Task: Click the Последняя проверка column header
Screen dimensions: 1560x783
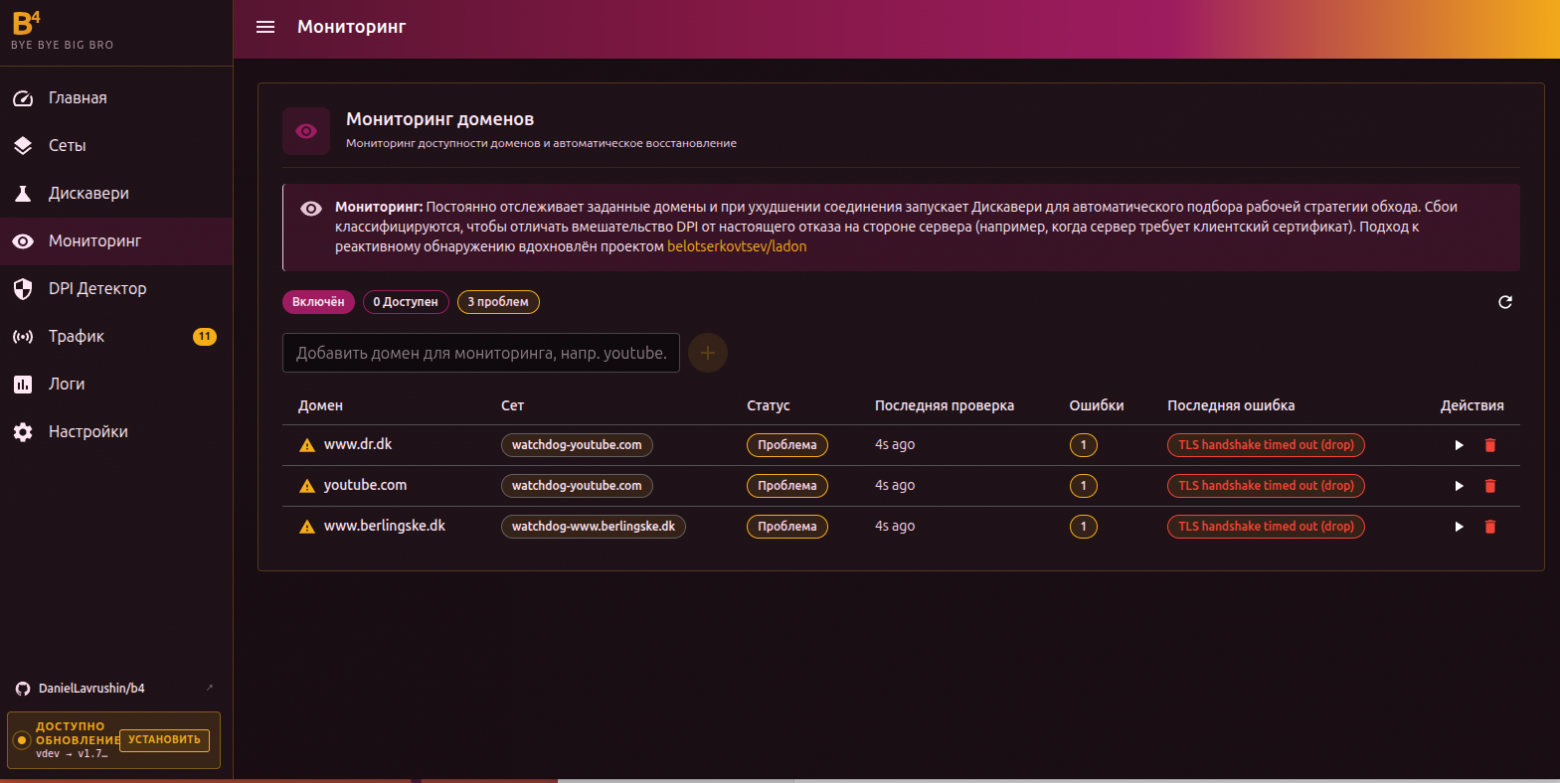Action: coord(944,406)
